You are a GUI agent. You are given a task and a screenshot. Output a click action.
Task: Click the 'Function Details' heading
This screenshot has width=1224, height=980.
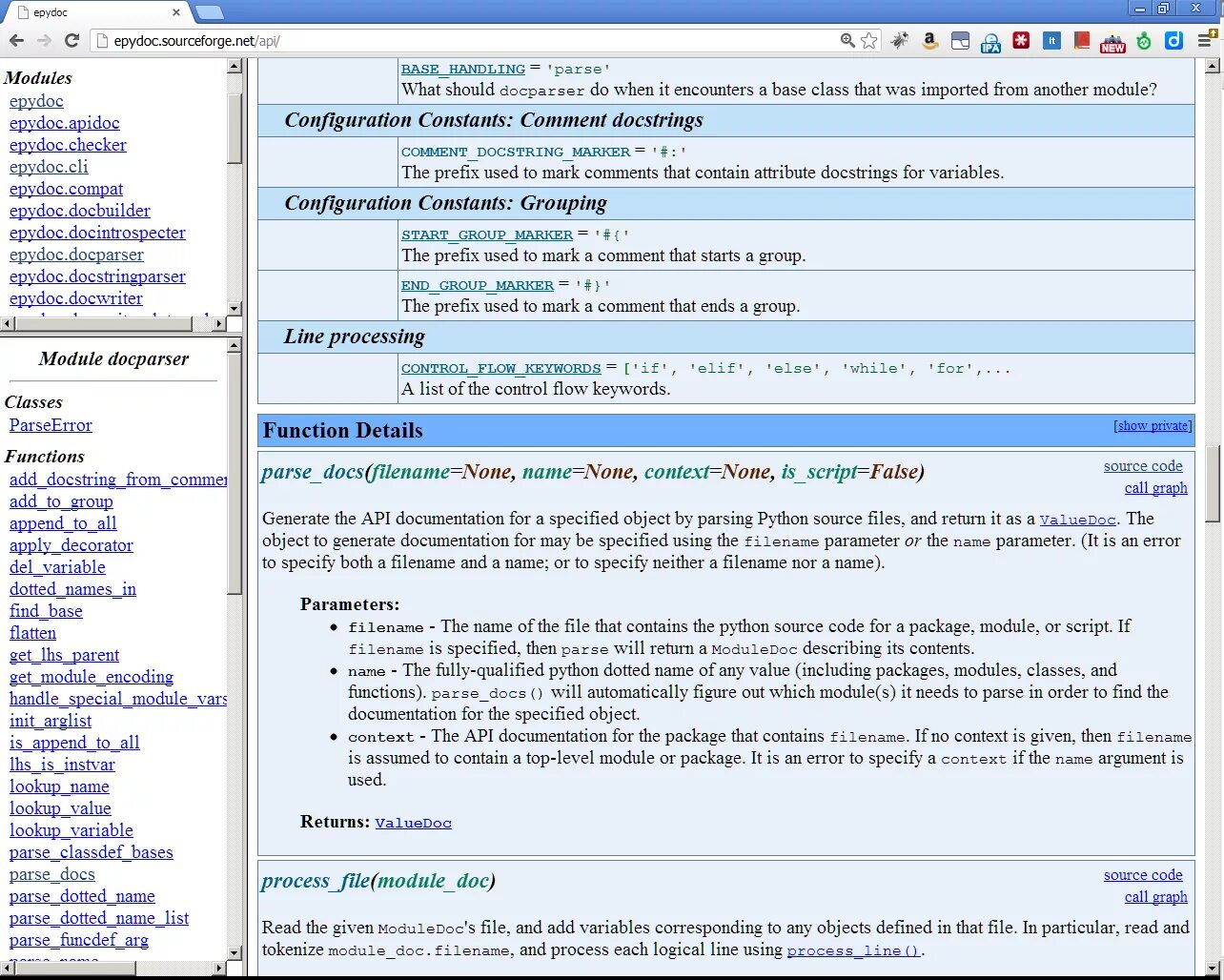tap(342, 430)
